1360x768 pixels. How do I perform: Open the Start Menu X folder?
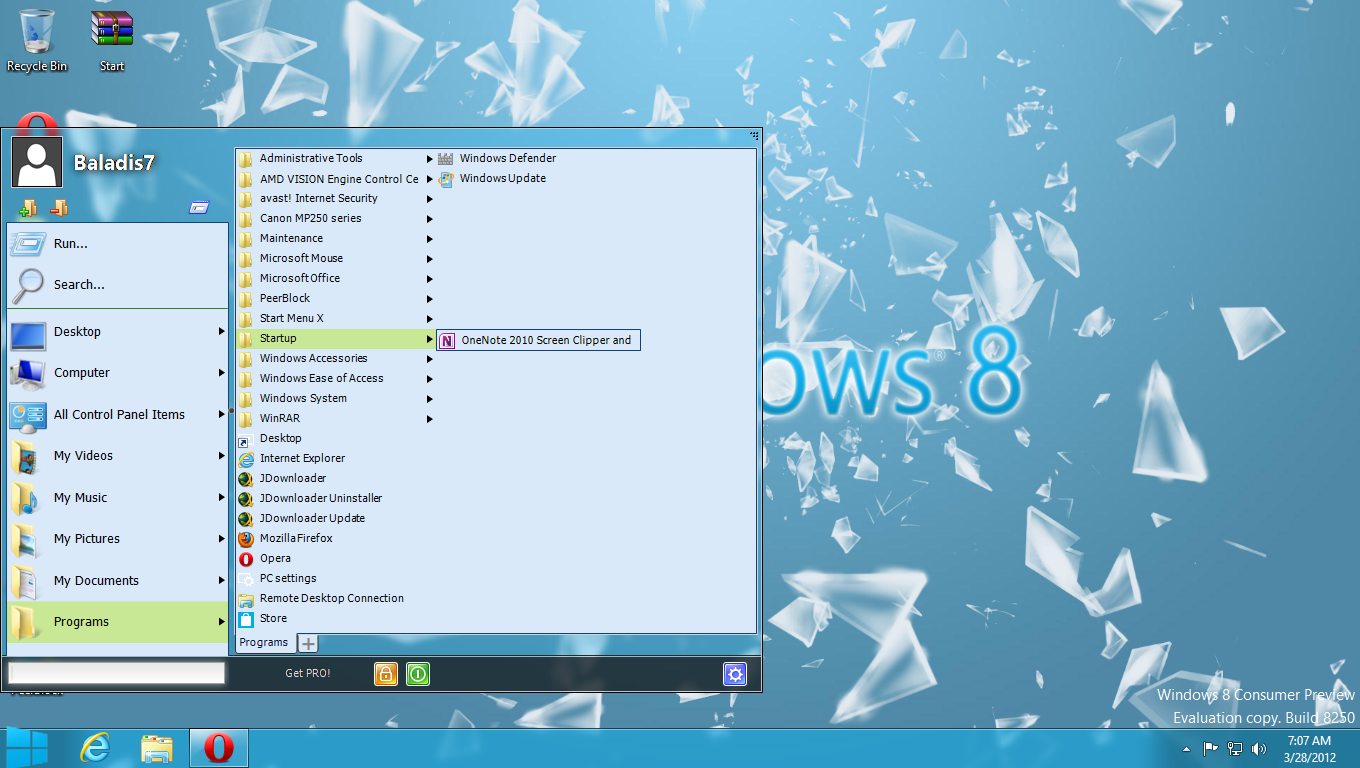pyautogui.click(x=336, y=318)
